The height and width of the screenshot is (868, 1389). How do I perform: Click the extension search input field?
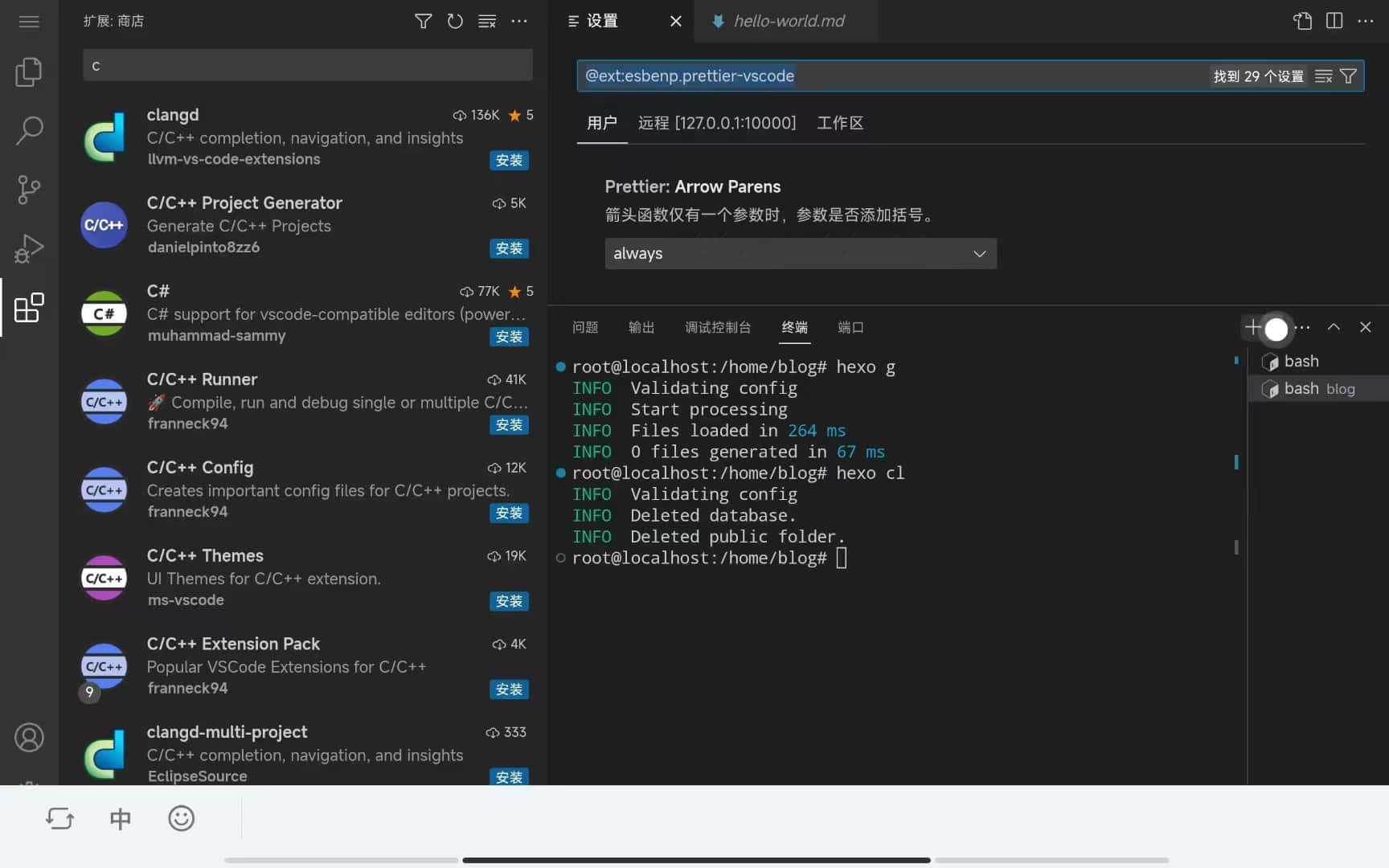307,65
